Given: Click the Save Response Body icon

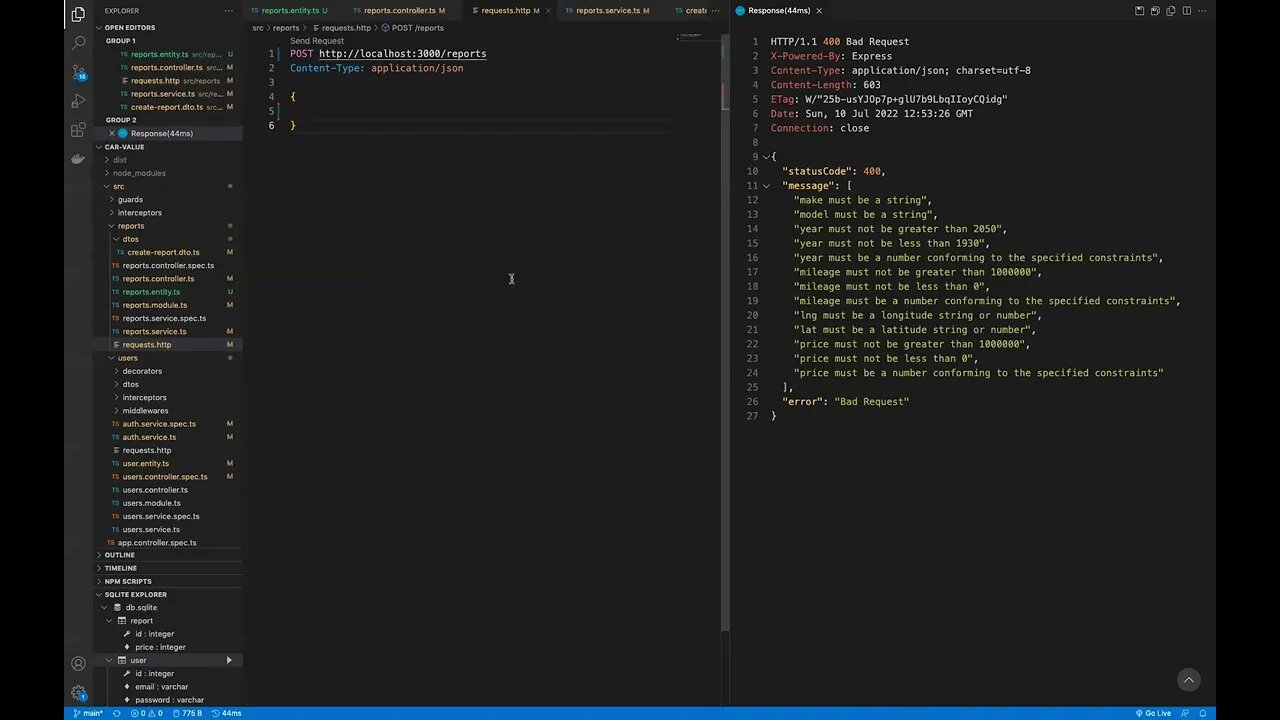Looking at the screenshot, I should 1155,11.
